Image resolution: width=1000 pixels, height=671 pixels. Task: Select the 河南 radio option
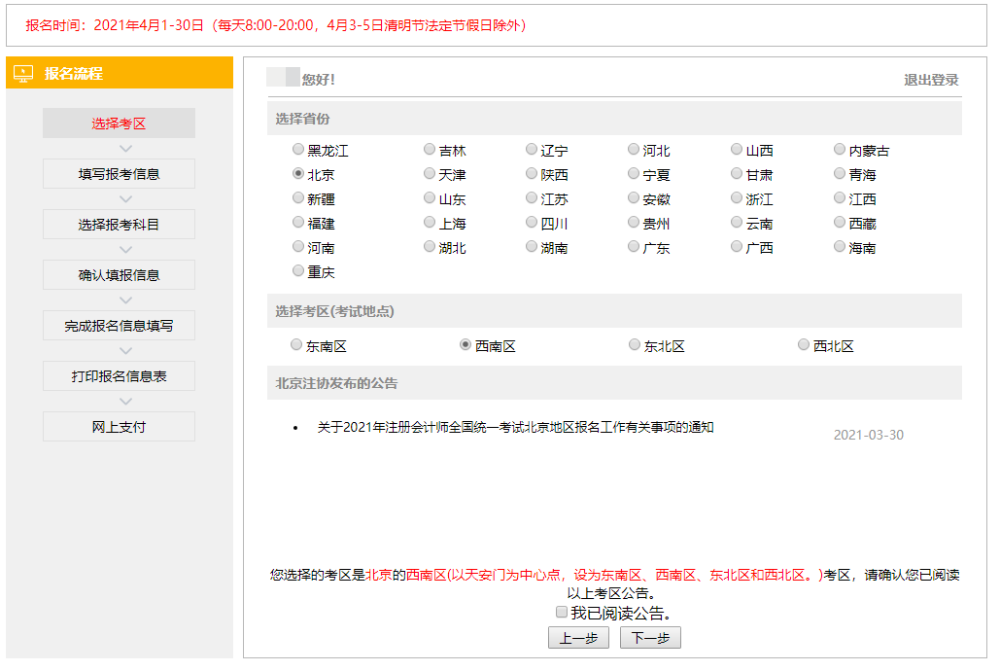click(x=298, y=246)
